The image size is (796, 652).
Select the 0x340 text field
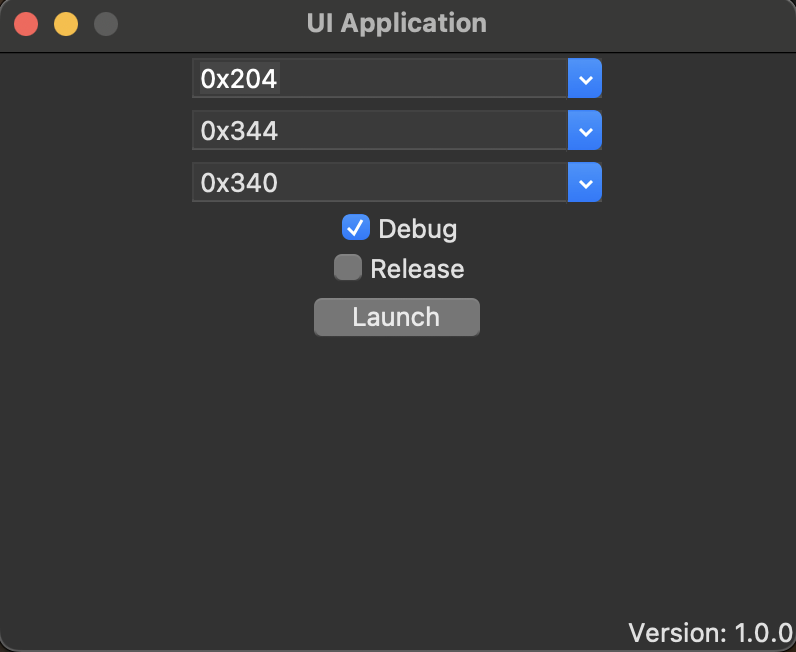[380, 182]
